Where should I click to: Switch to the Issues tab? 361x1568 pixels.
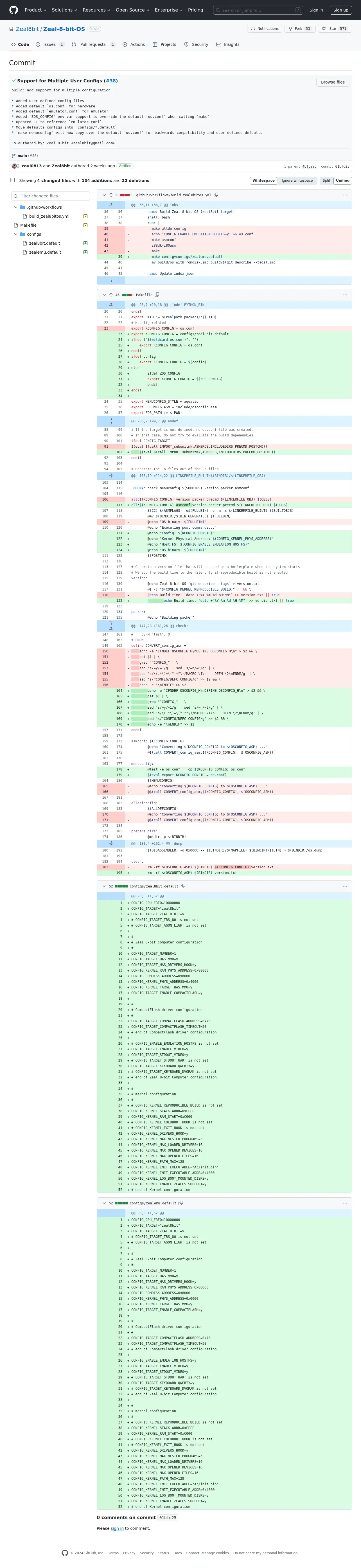pyautogui.click(x=50, y=44)
